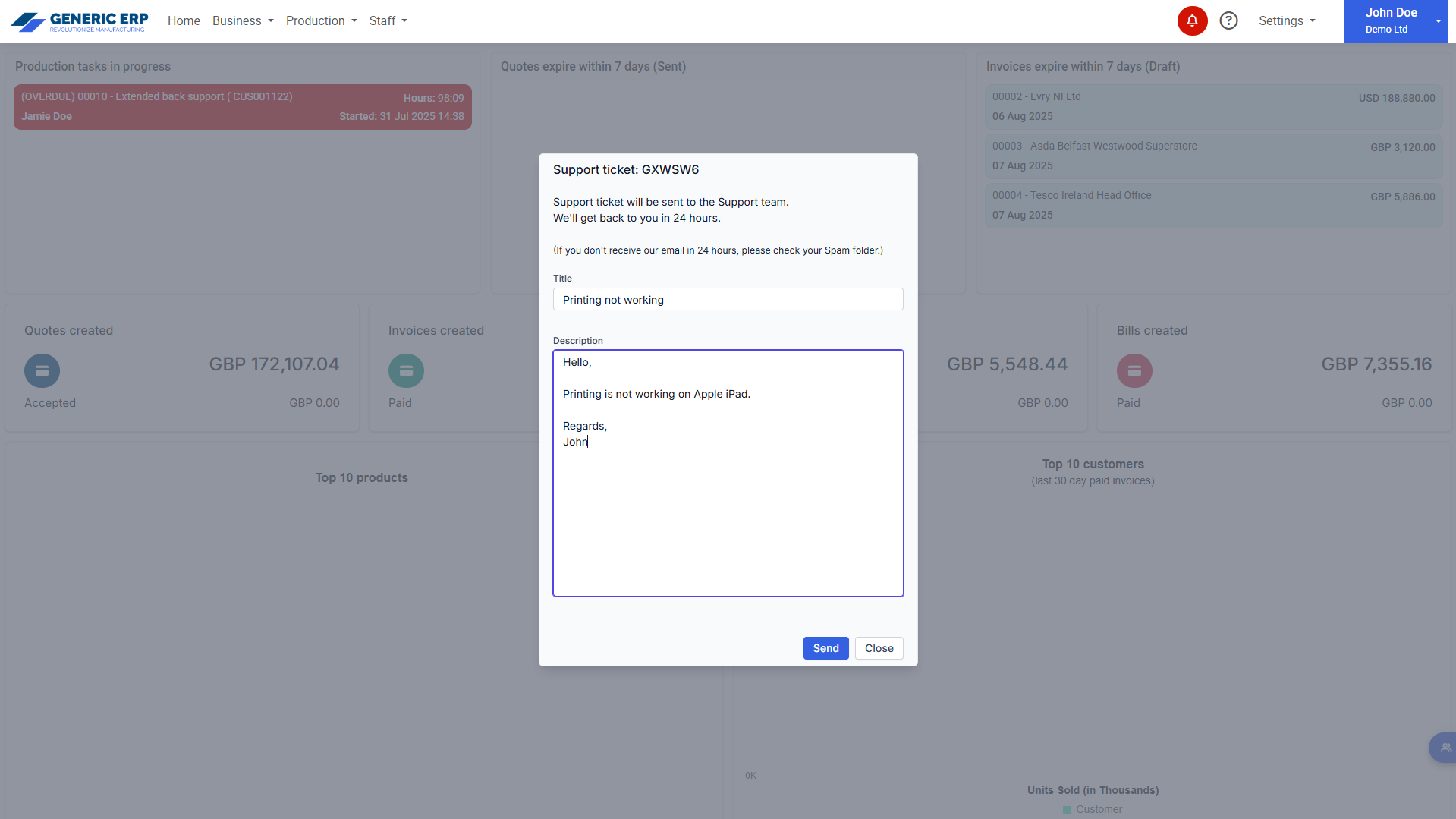Click the Bills created card icon
Image resolution: width=1456 pixels, height=819 pixels.
click(x=1134, y=370)
